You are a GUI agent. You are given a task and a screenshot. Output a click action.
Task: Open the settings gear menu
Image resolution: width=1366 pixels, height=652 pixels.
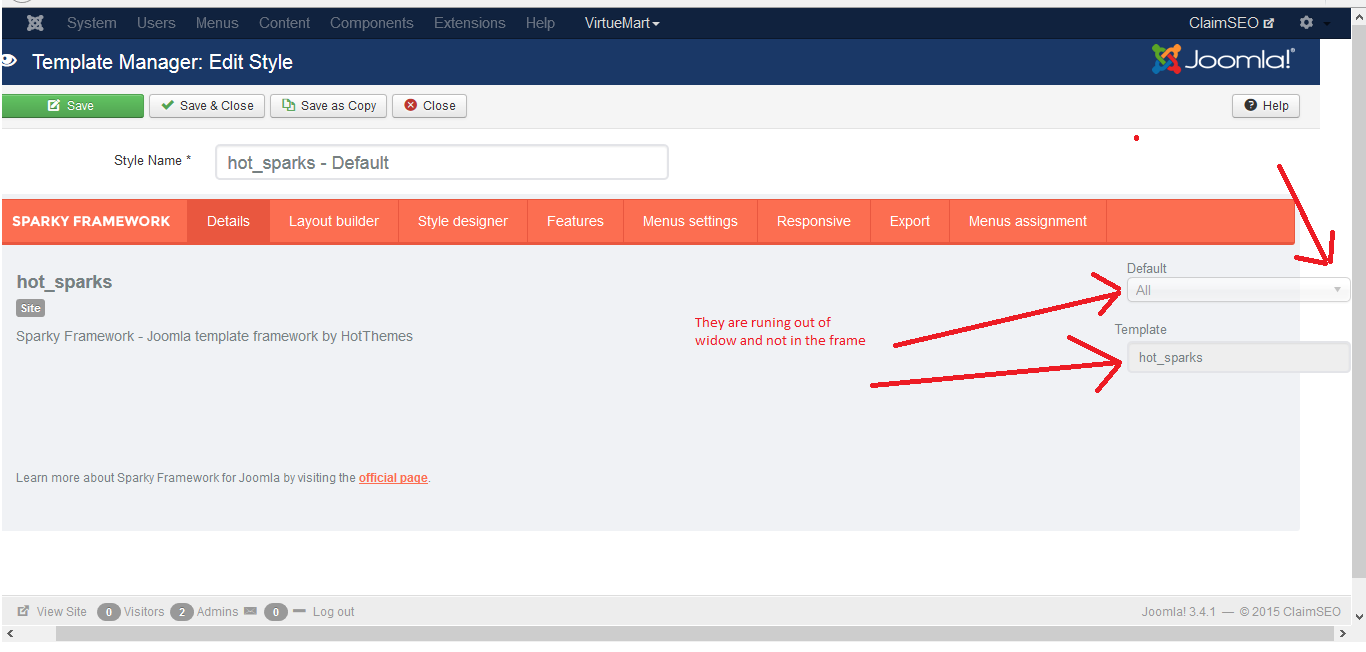tap(1306, 22)
